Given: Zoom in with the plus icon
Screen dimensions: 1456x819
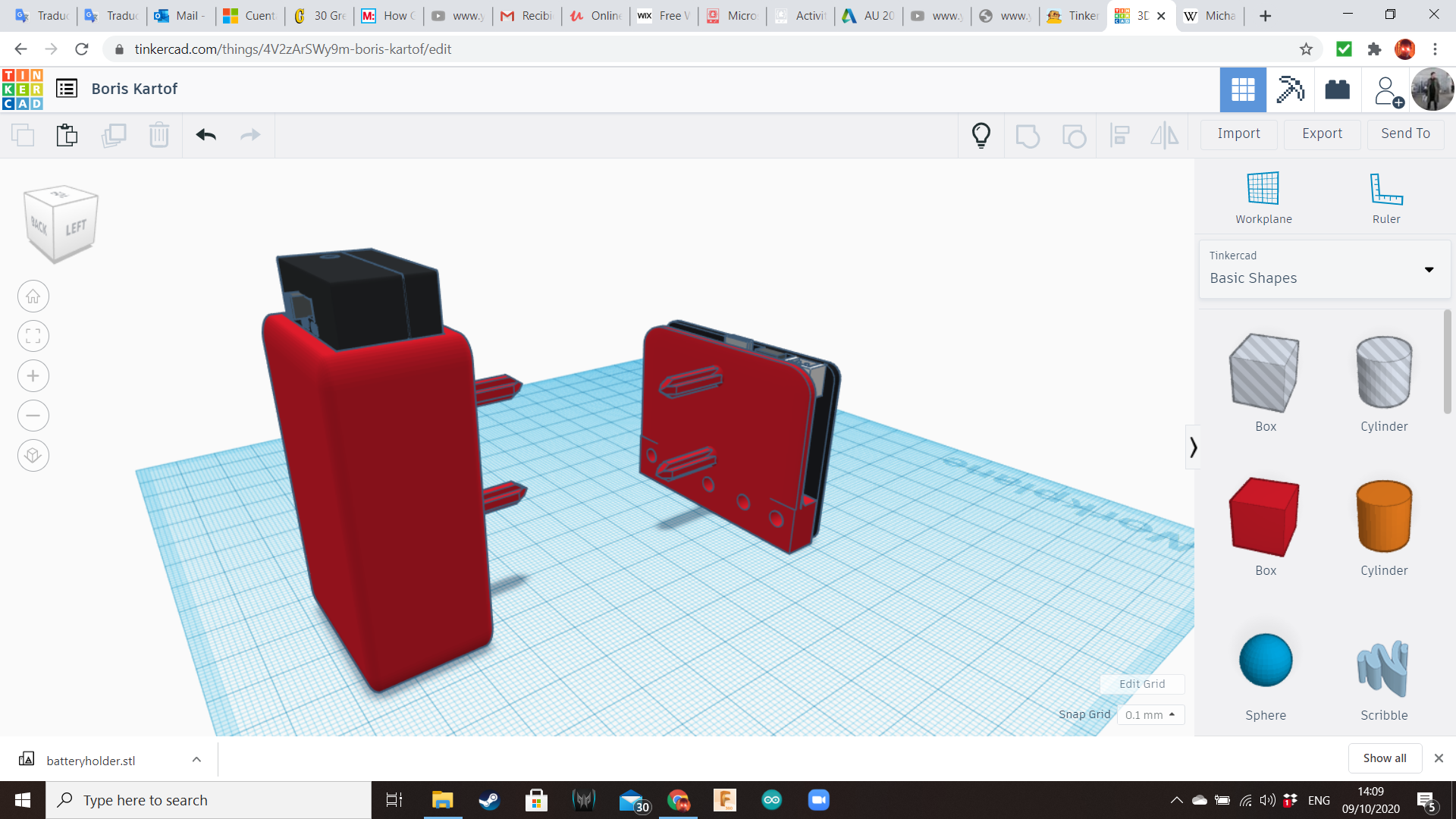Looking at the screenshot, I should (x=33, y=376).
